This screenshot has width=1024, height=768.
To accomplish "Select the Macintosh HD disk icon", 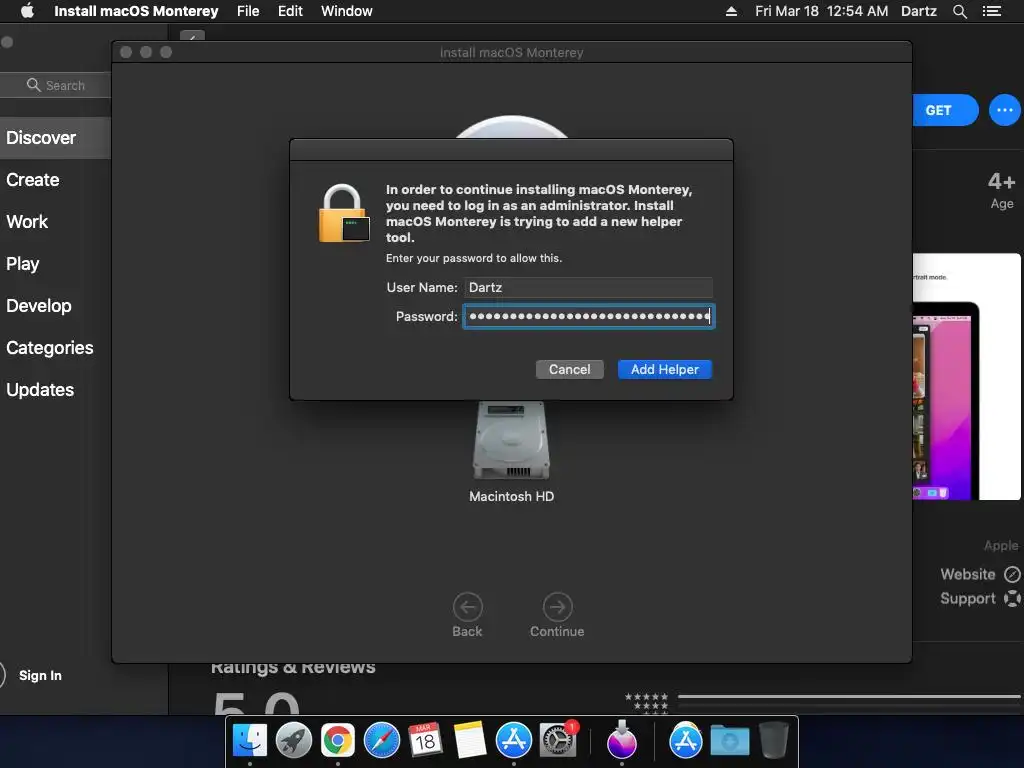I will point(511,441).
